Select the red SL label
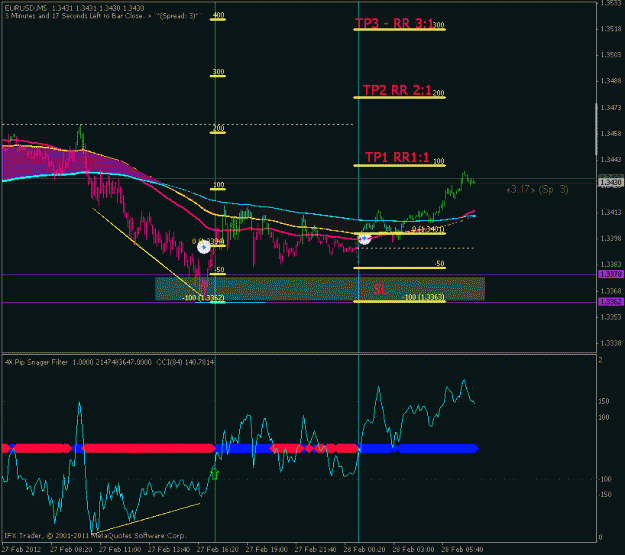The width and height of the screenshot is (625, 555). click(x=381, y=289)
